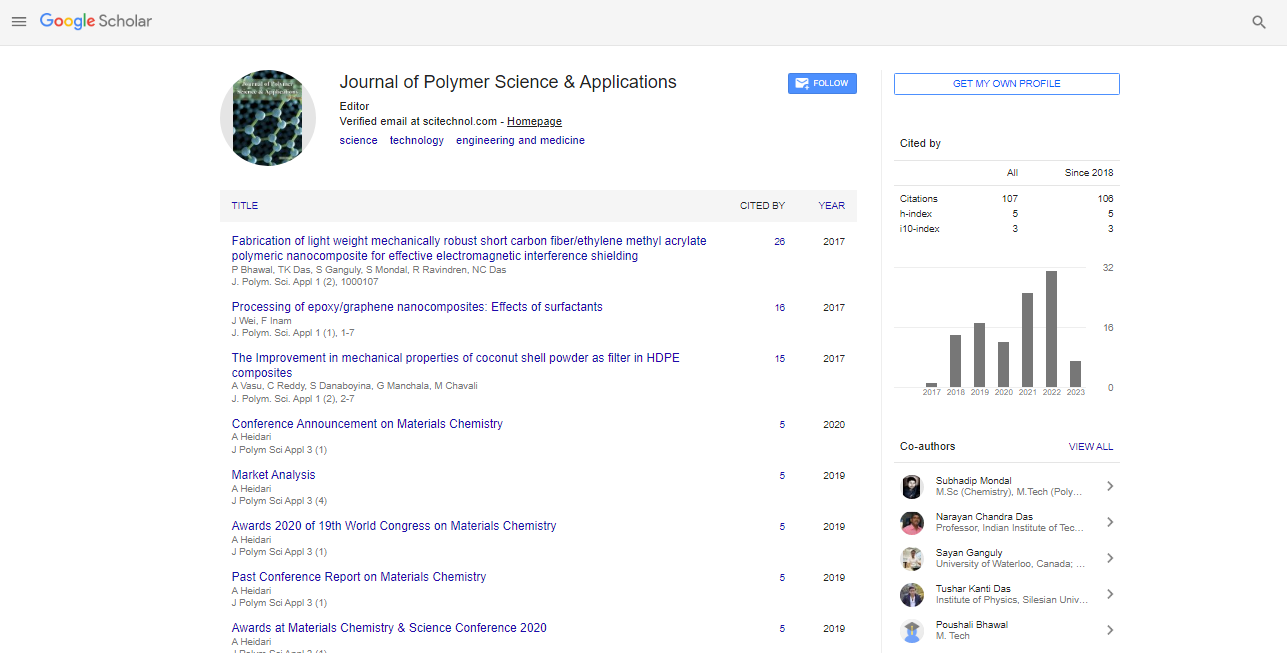Select the technology interest tag
This screenshot has width=1287, height=653.
pyautogui.click(x=417, y=141)
